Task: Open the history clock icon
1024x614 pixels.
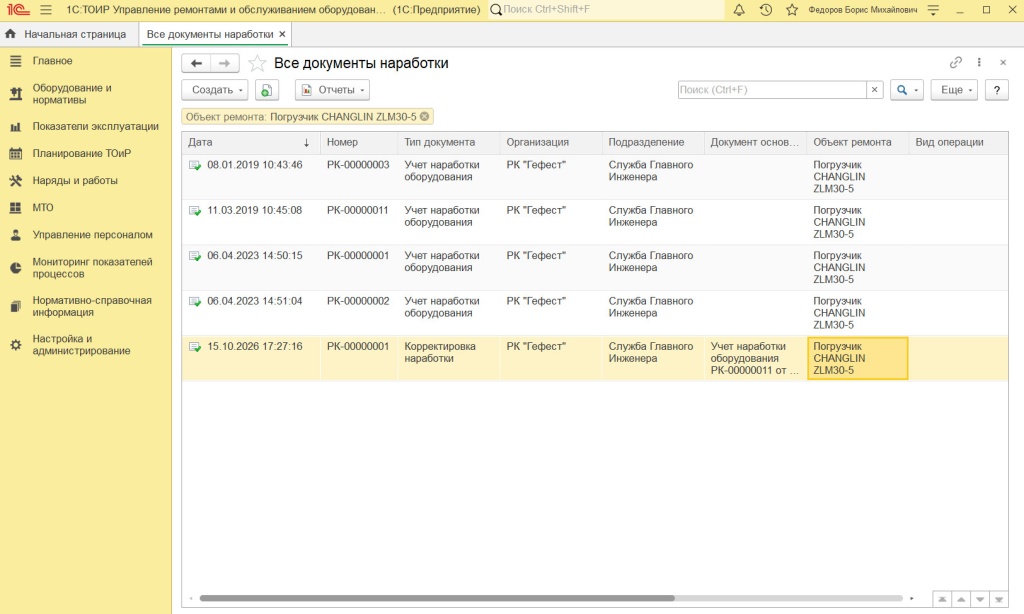Action: click(765, 10)
